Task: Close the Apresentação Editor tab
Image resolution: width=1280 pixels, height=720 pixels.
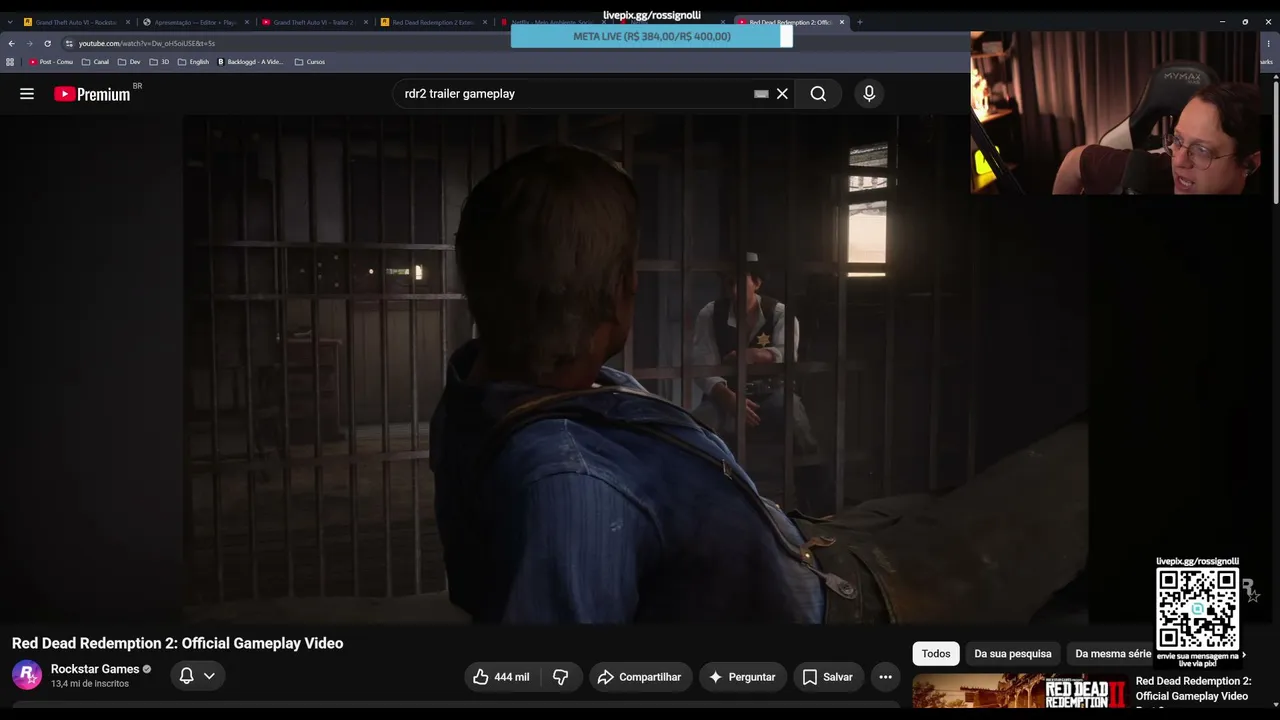Action: (x=247, y=22)
